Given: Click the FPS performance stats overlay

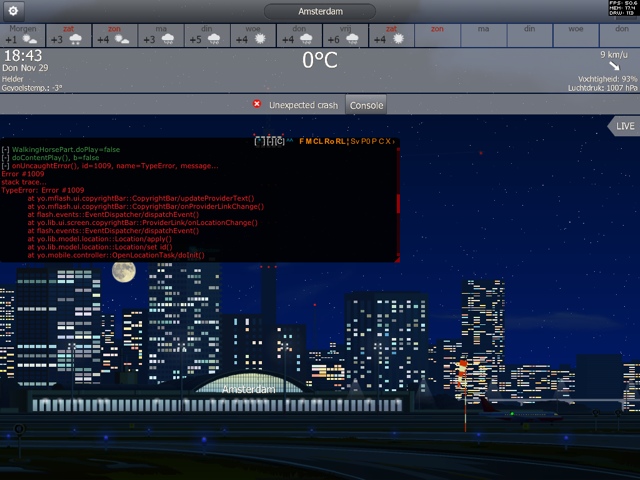Looking at the screenshot, I should point(623,8).
